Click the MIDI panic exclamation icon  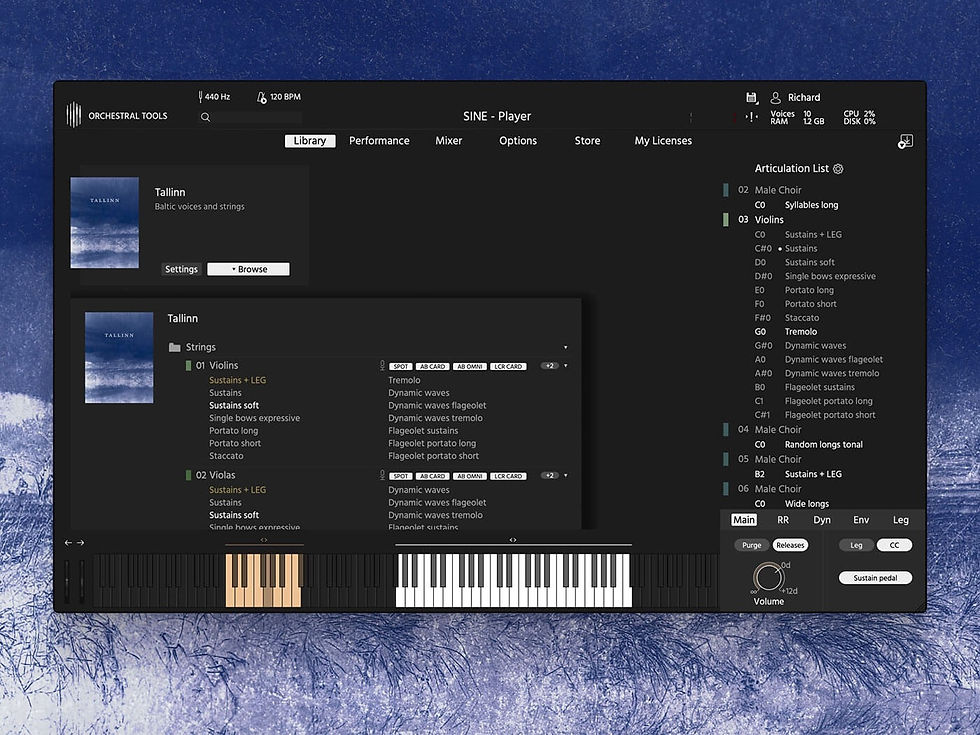752,117
